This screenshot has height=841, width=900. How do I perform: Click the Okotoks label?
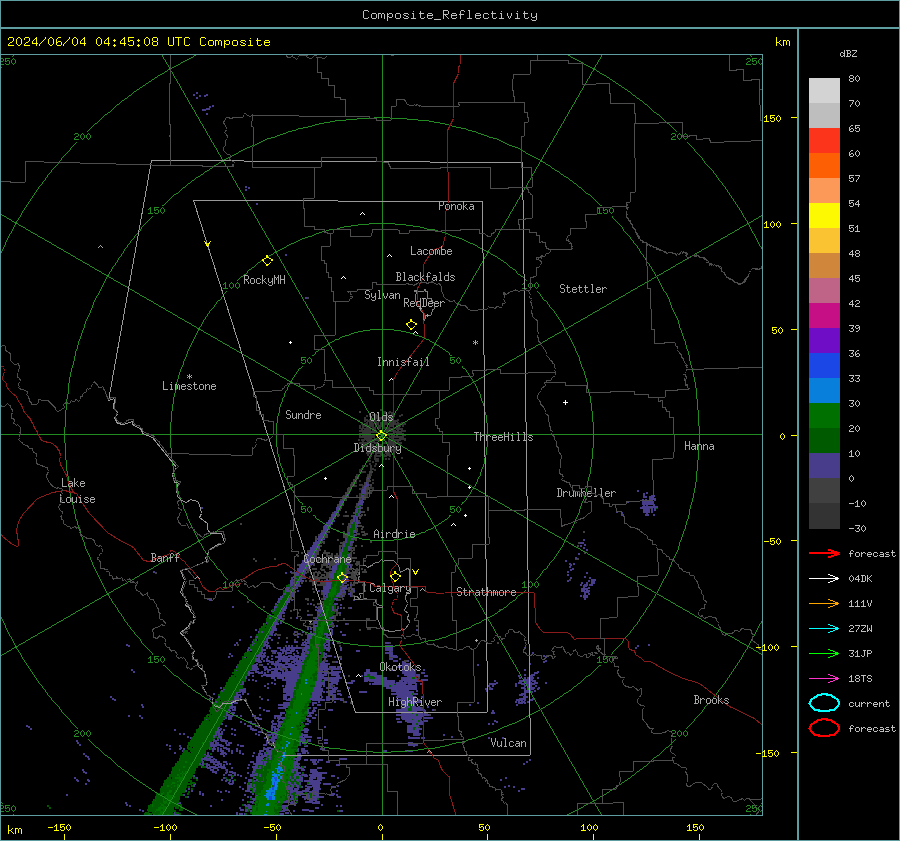tap(400, 667)
